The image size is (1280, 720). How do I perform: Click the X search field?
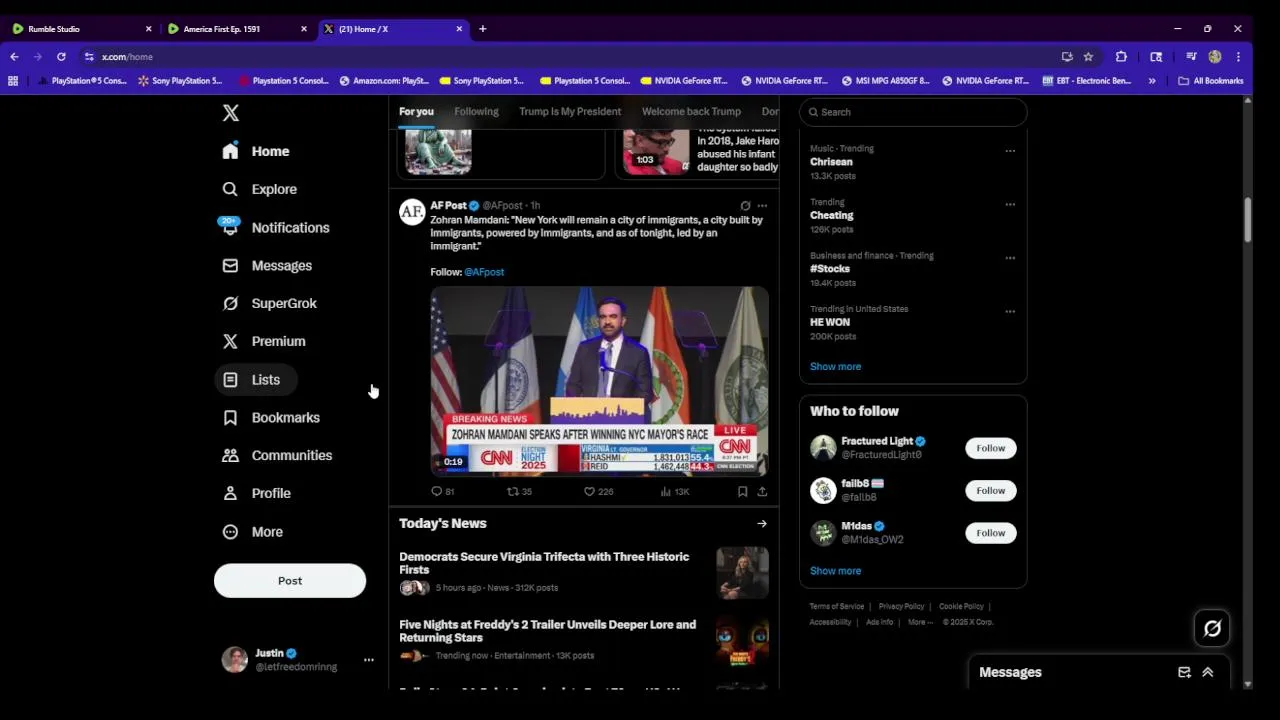click(913, 112)
